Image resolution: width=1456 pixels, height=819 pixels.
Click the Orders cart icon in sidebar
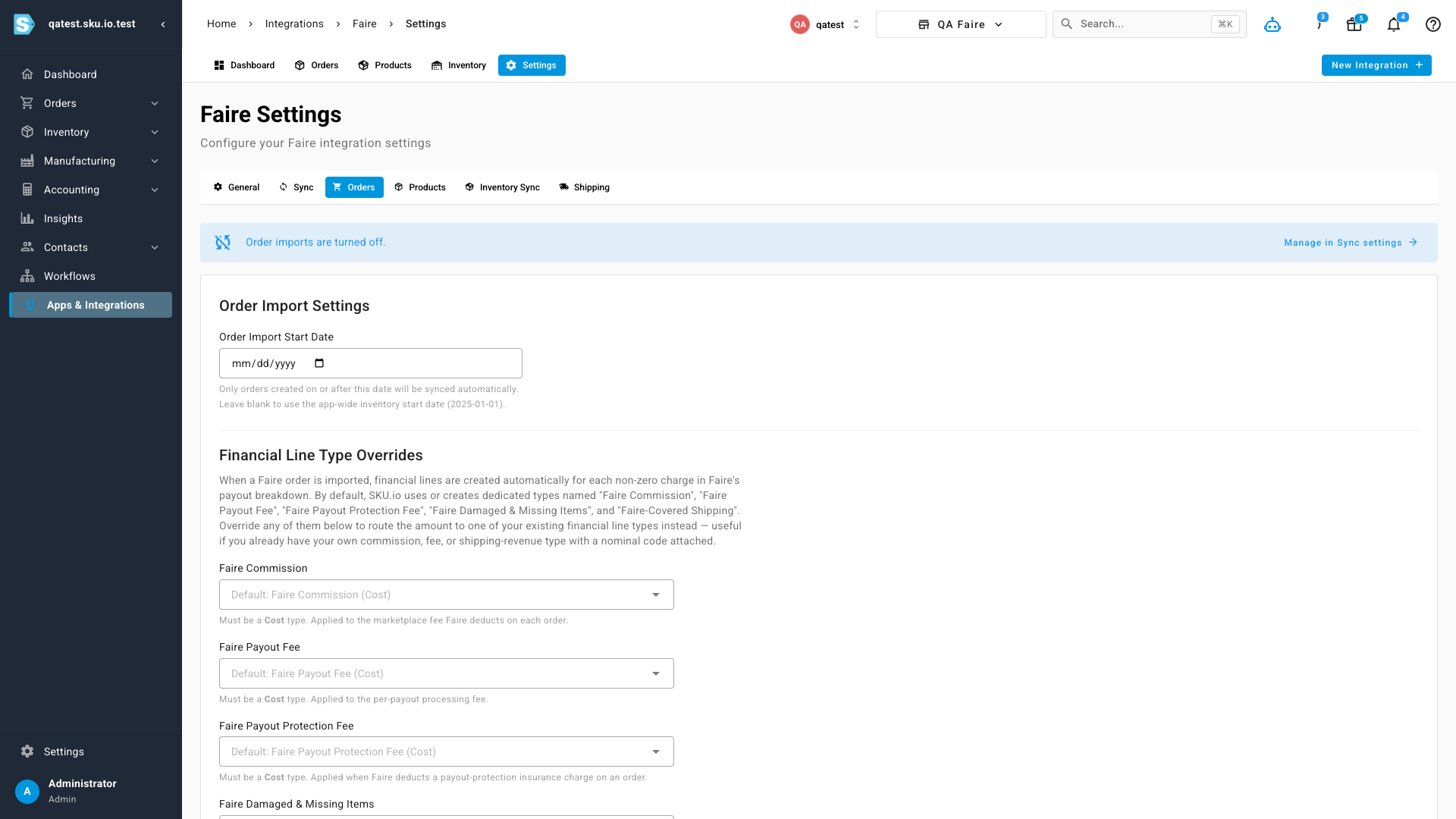coord(27,103)
